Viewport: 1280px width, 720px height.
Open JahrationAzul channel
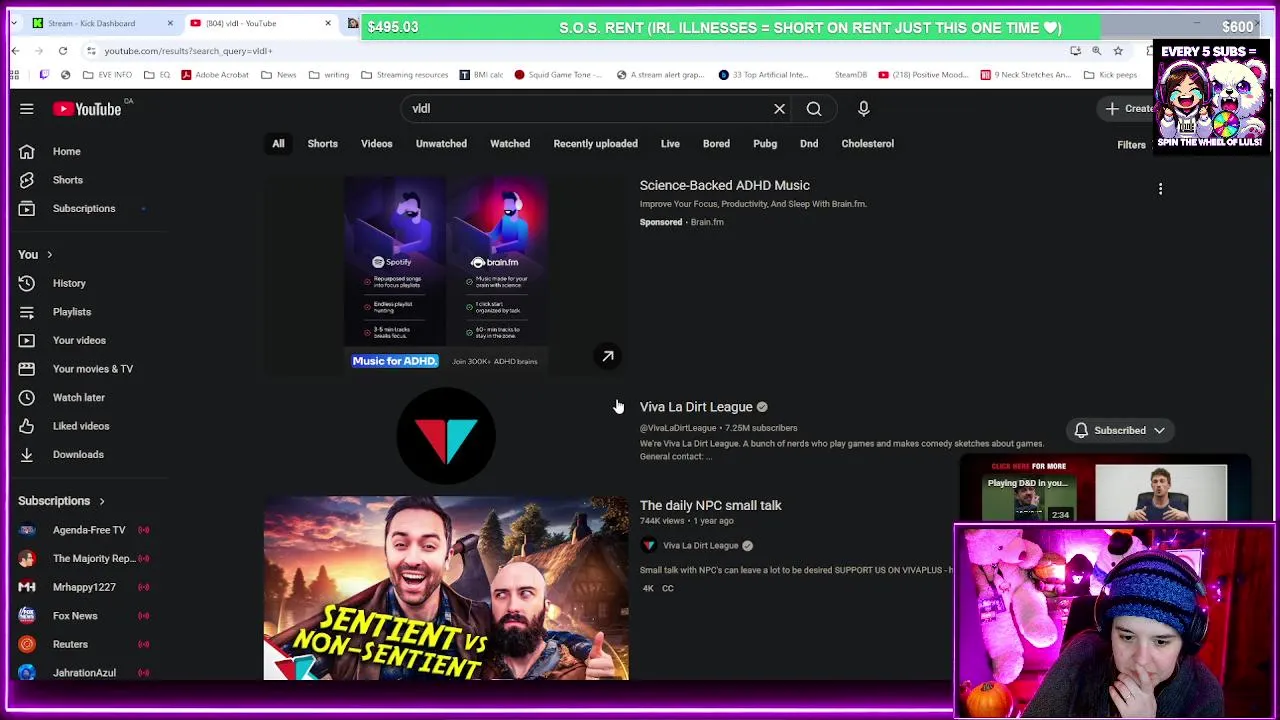[x=85, y=672]
